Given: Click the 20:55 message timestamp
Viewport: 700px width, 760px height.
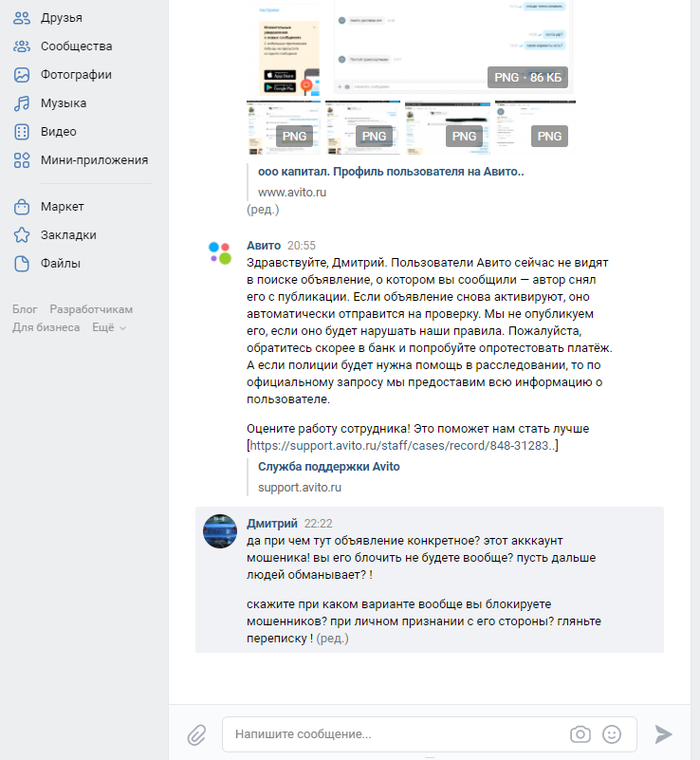Looking at the screenshot, I should (x=302, y=246).
